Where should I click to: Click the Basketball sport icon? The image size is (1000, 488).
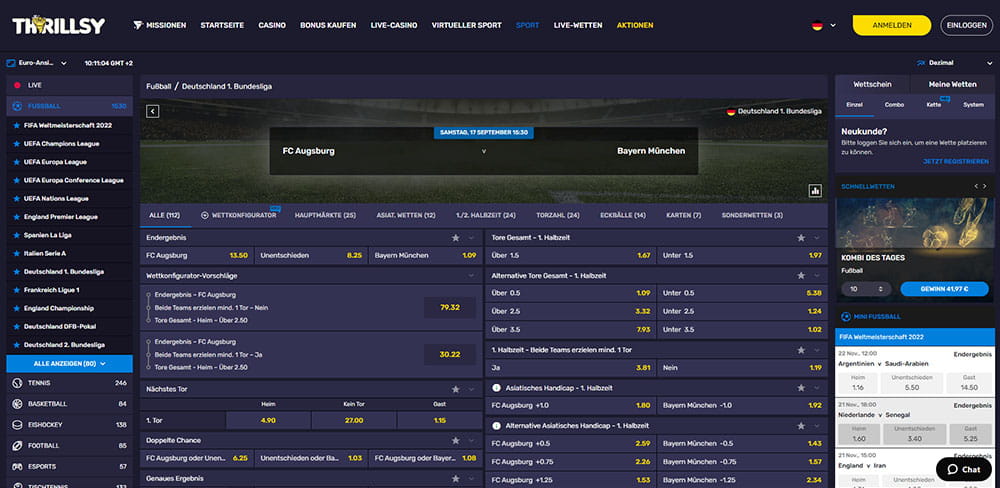click(x=17, y=404)
